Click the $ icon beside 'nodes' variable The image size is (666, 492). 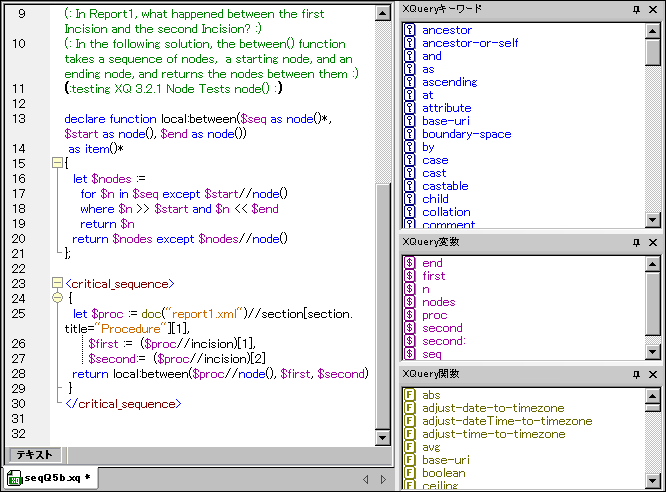[x=409, y=302]
